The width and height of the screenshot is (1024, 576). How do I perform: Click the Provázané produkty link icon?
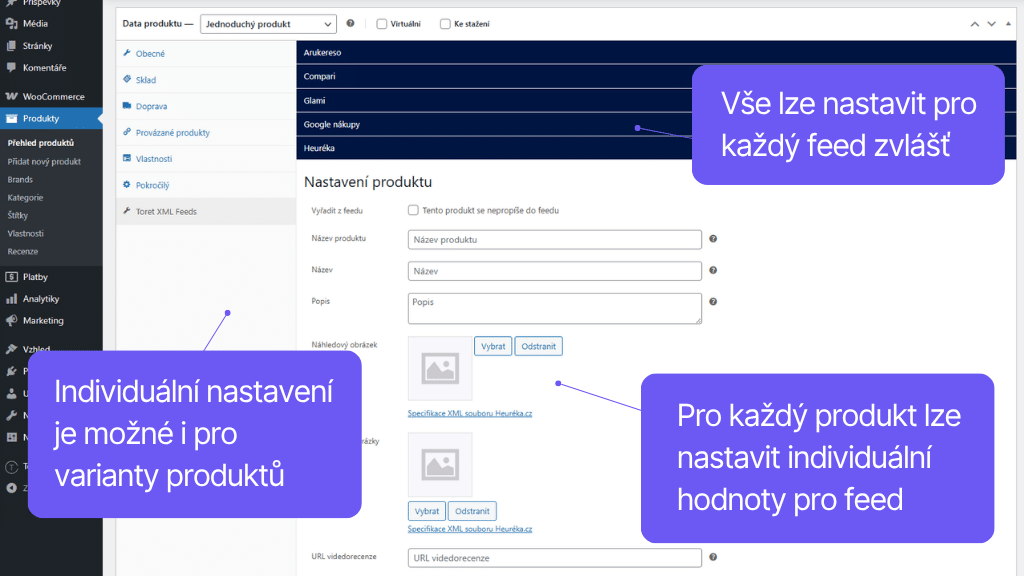click(x=126, y=132)
